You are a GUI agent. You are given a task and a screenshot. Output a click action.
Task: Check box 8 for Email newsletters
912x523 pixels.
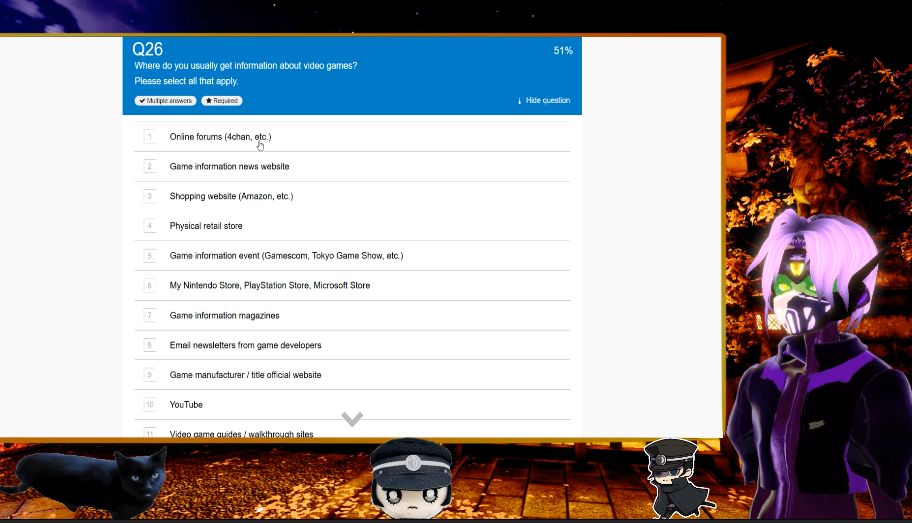pyautogui.click(x=149, y=345)
